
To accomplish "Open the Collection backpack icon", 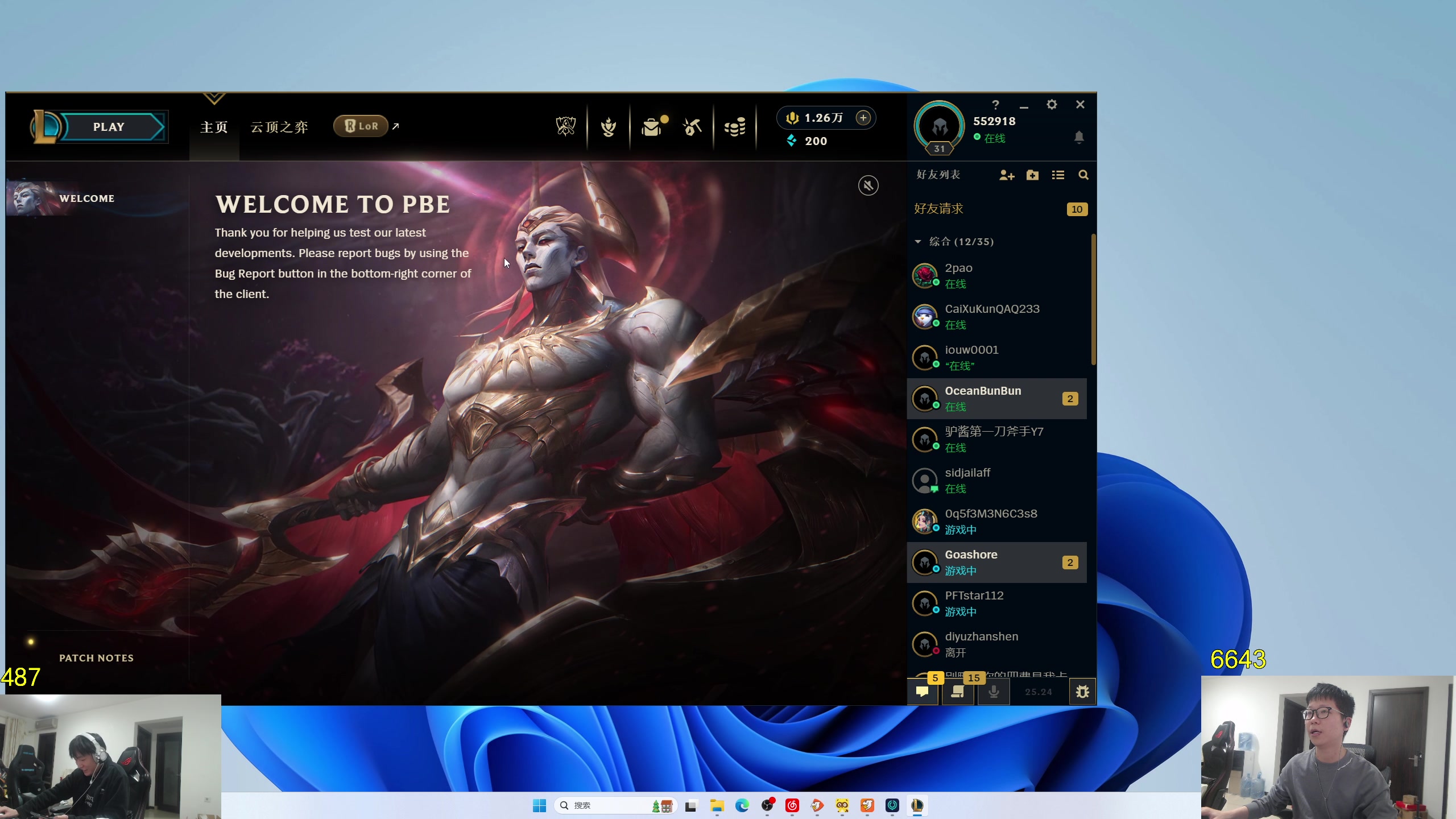I will (651, 126).
